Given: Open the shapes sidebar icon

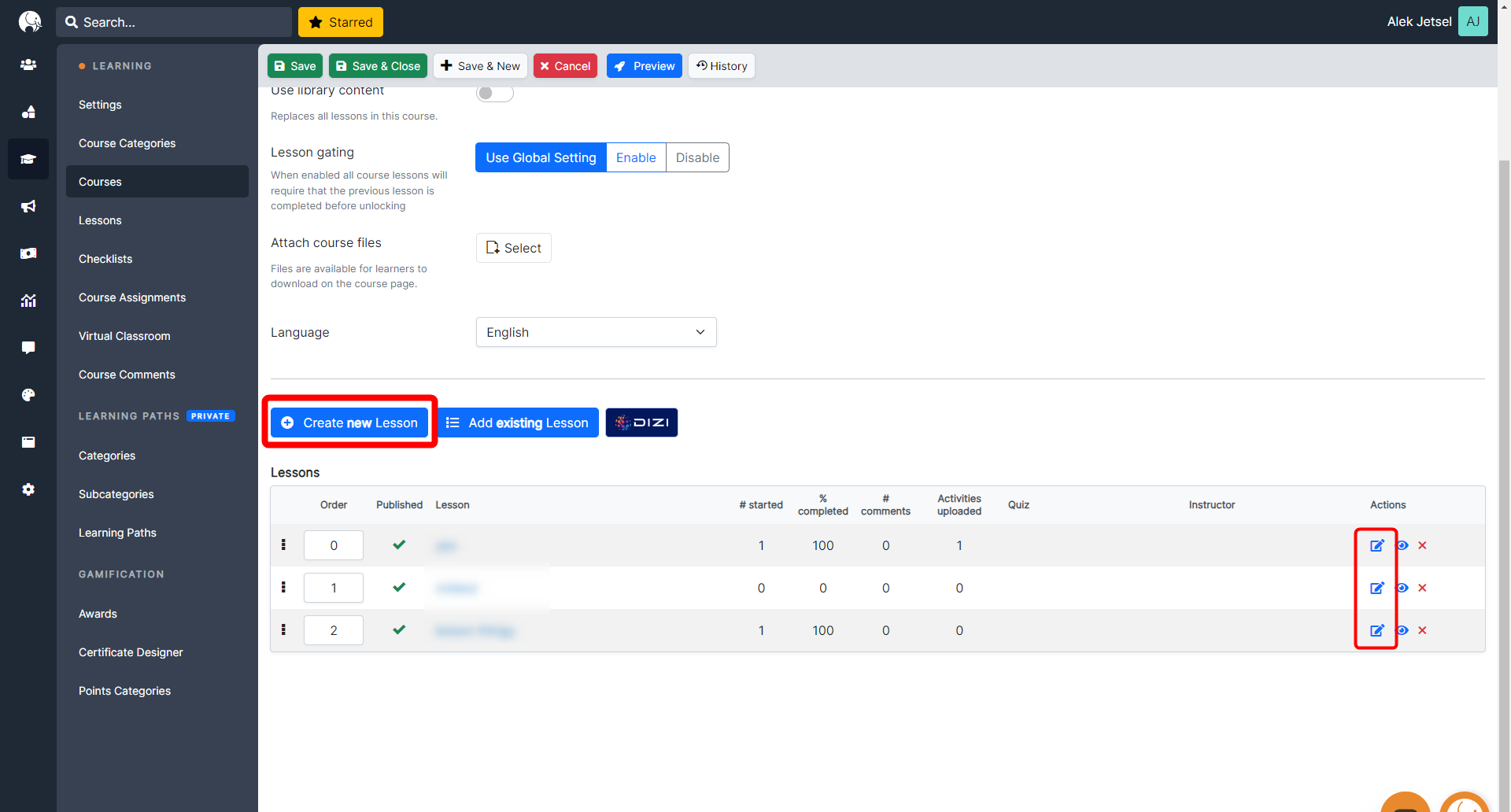Looking at the screenshot, I should pos(28,112).
